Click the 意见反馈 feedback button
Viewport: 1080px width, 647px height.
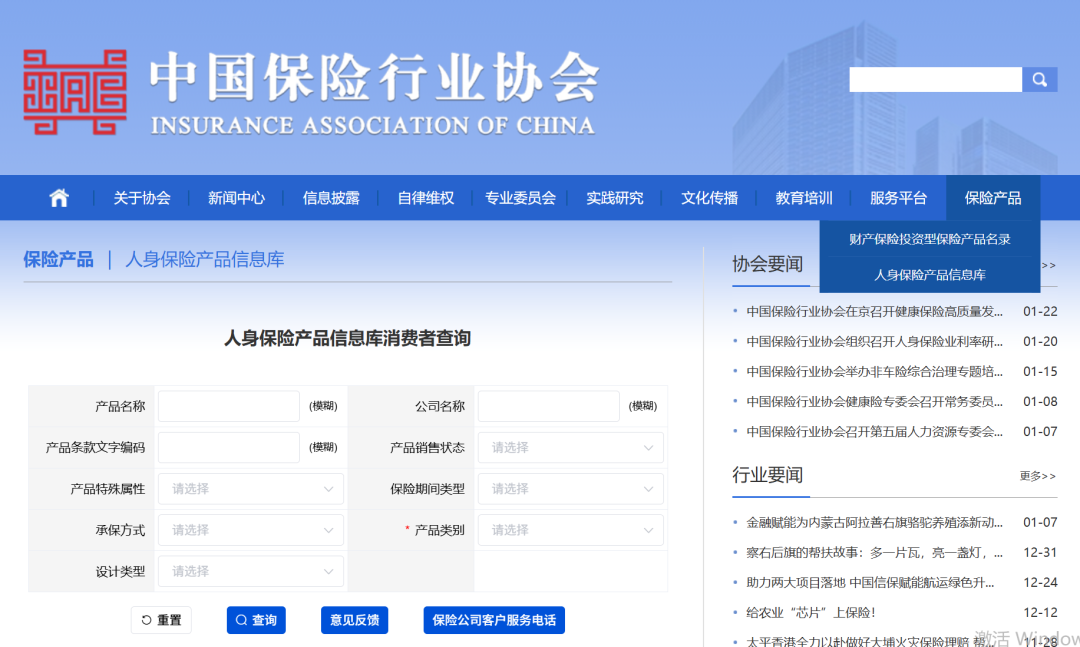coord(355,620)
